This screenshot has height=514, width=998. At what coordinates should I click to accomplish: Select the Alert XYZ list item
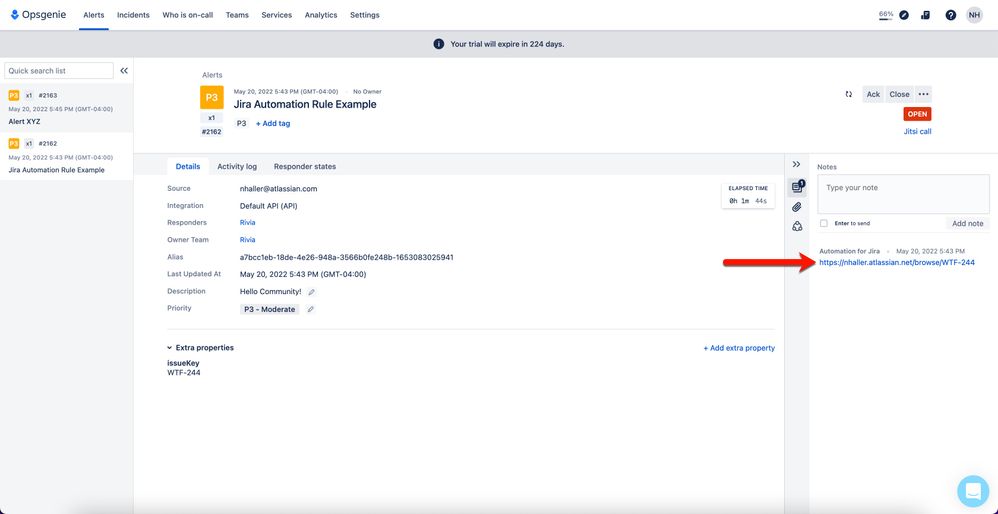(66, 108)
